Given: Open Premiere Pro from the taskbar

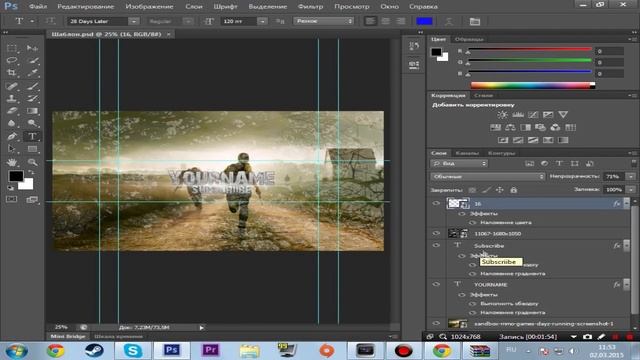Looking at the screenshot, I should click(x=211, y=350).
